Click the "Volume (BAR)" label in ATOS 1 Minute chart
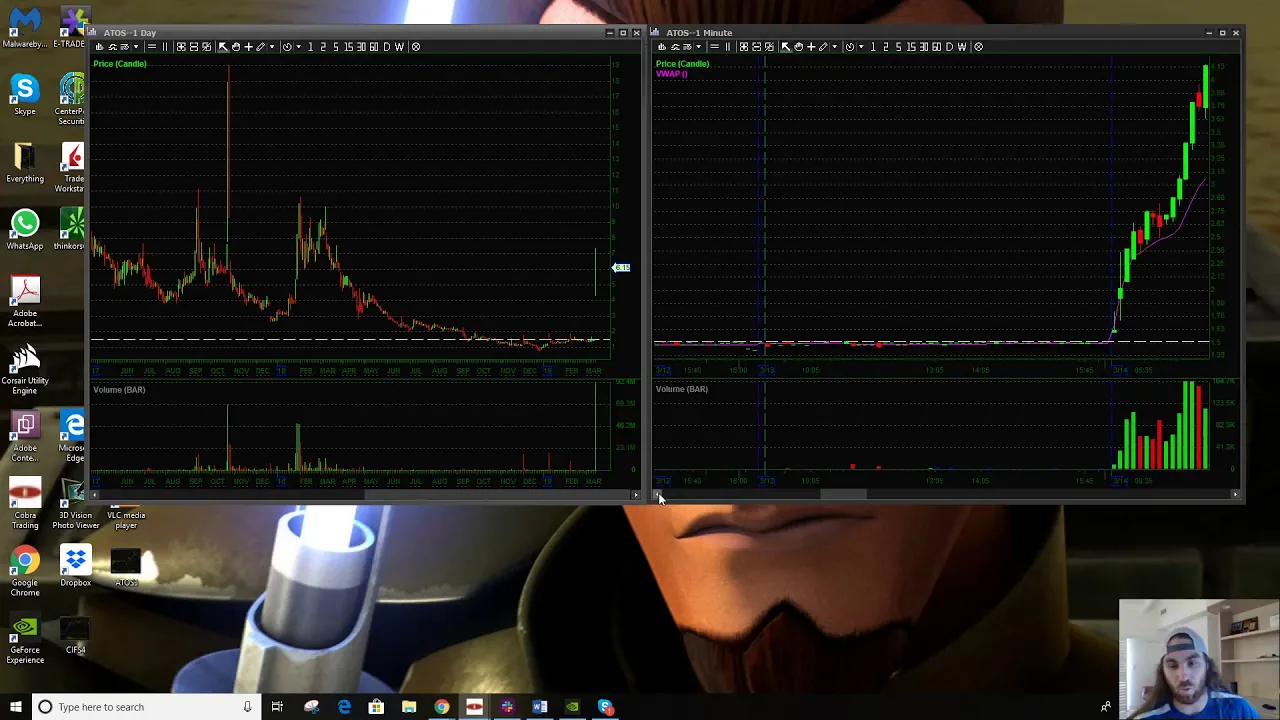The image size is (1280, 720). pyautogui.click(x=682, y=389)
